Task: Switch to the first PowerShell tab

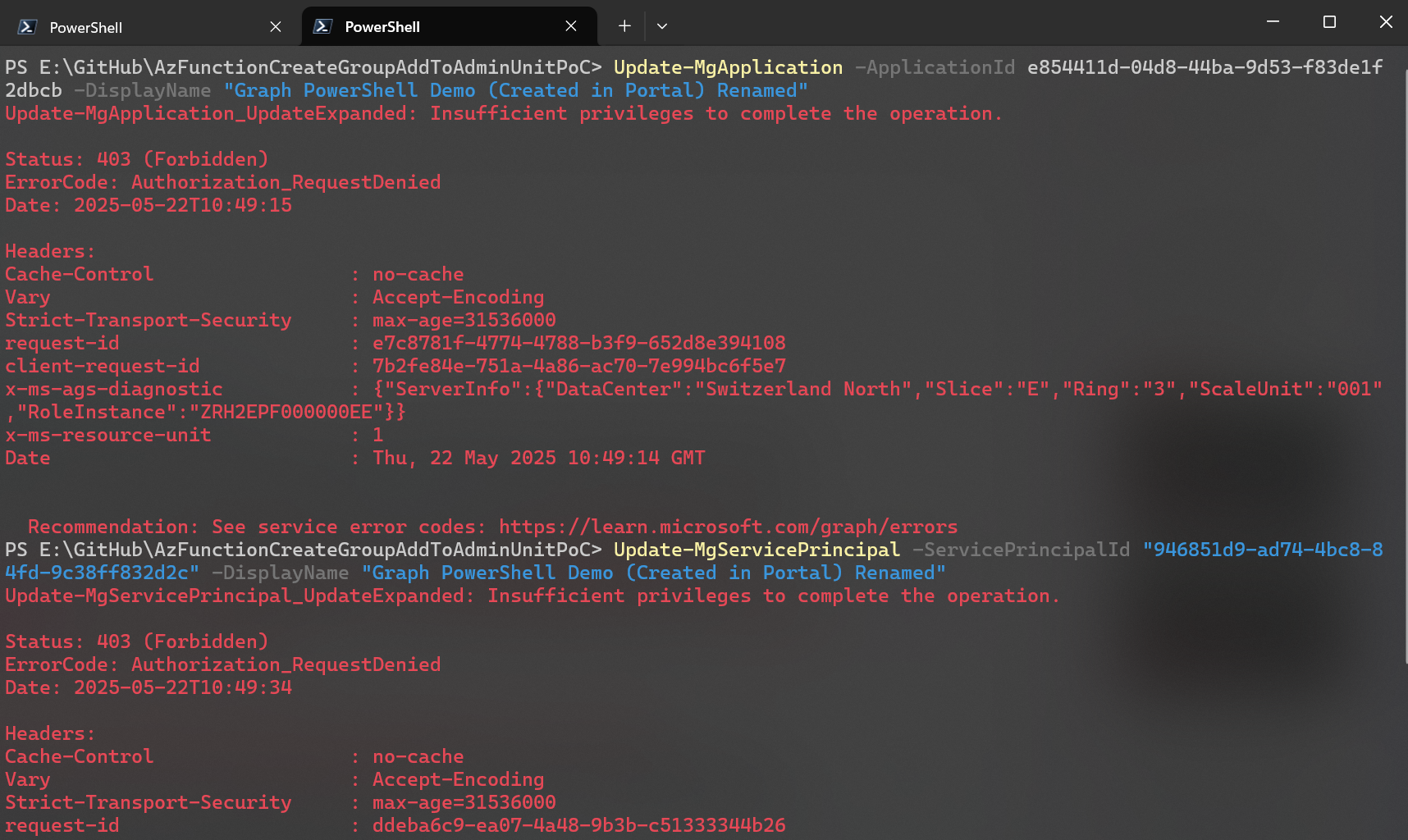Action: coord(148,26)
